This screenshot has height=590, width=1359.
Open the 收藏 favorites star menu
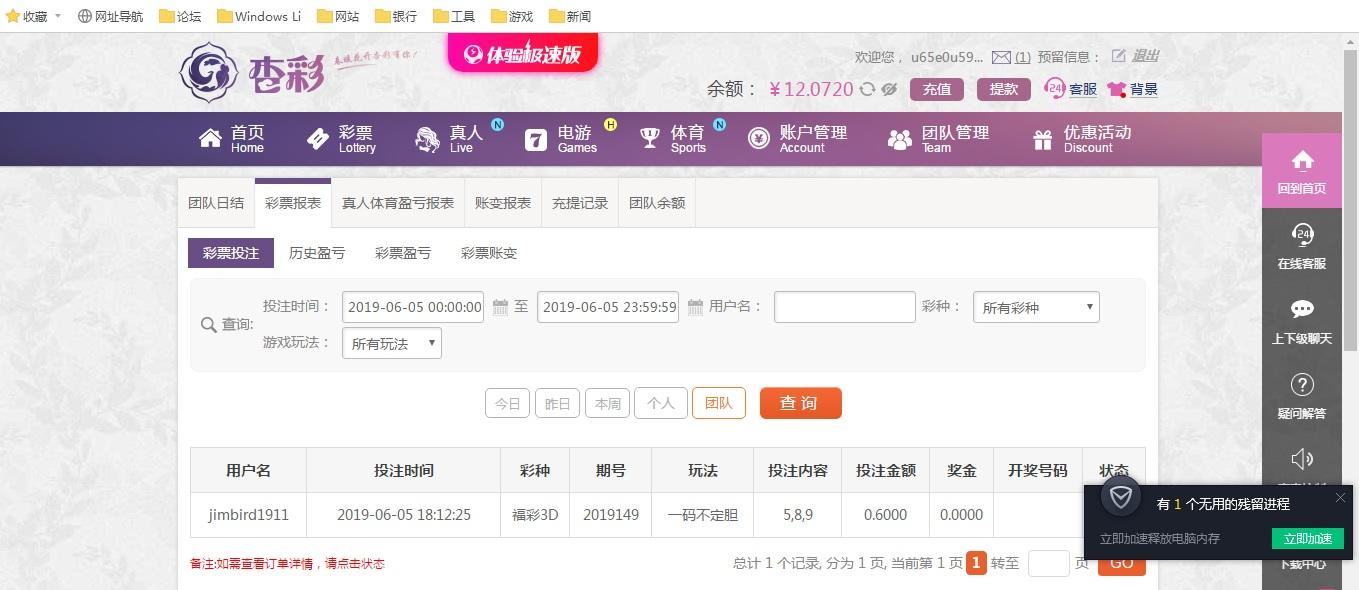click(33, 16)
